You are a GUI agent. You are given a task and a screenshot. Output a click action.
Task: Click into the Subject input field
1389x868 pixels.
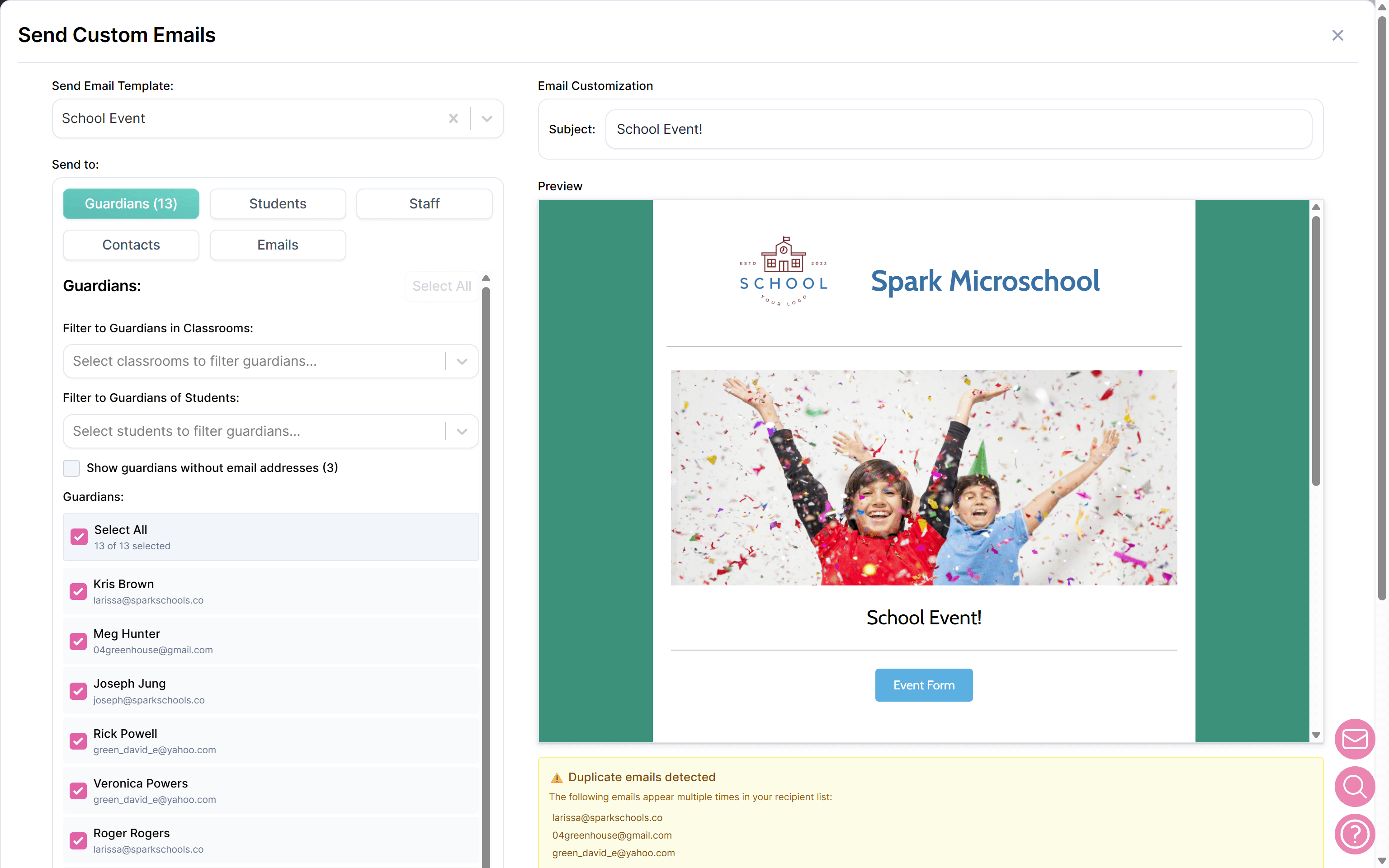[x=958, y=129]
